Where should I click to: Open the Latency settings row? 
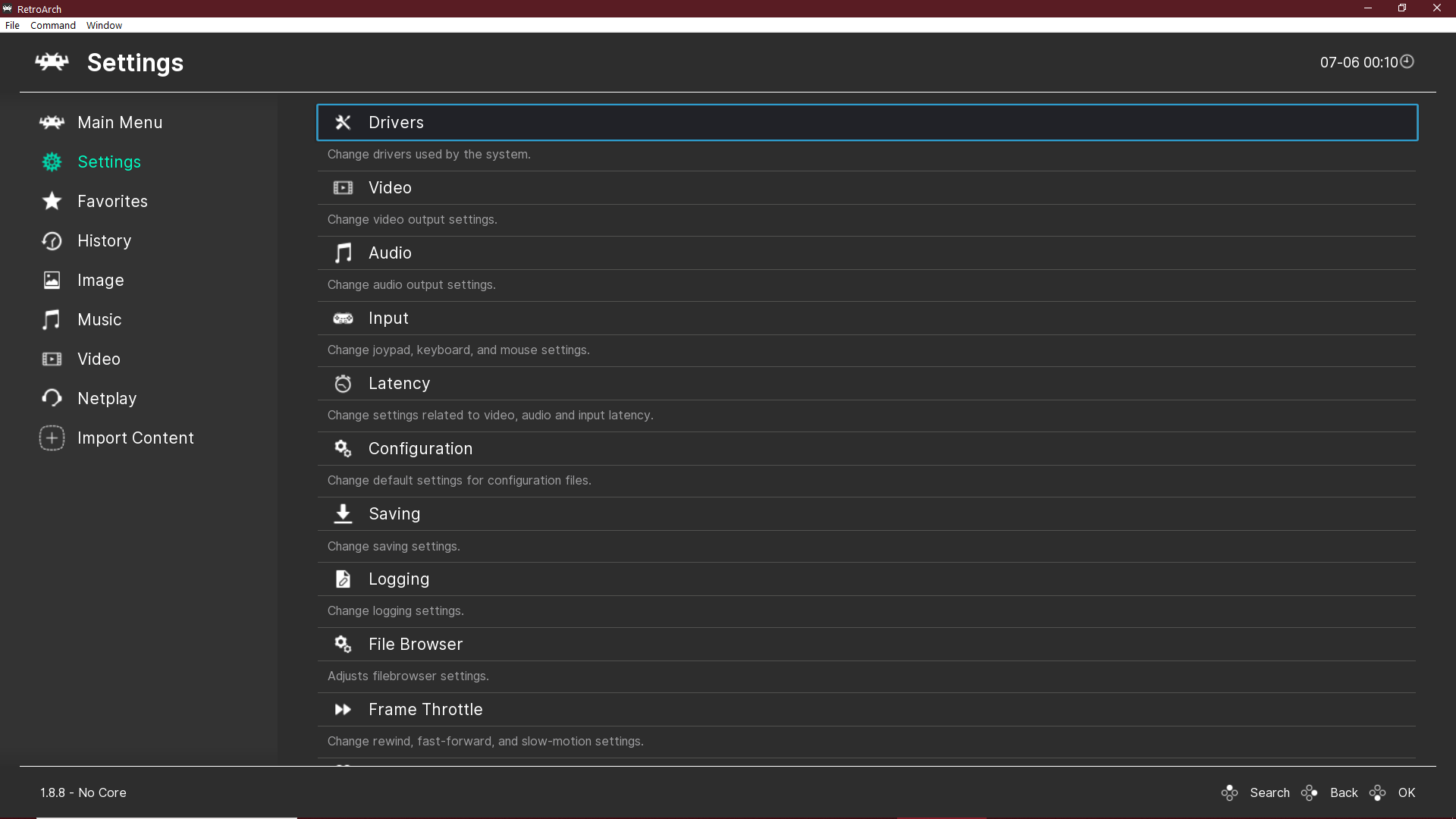[867, 383]
